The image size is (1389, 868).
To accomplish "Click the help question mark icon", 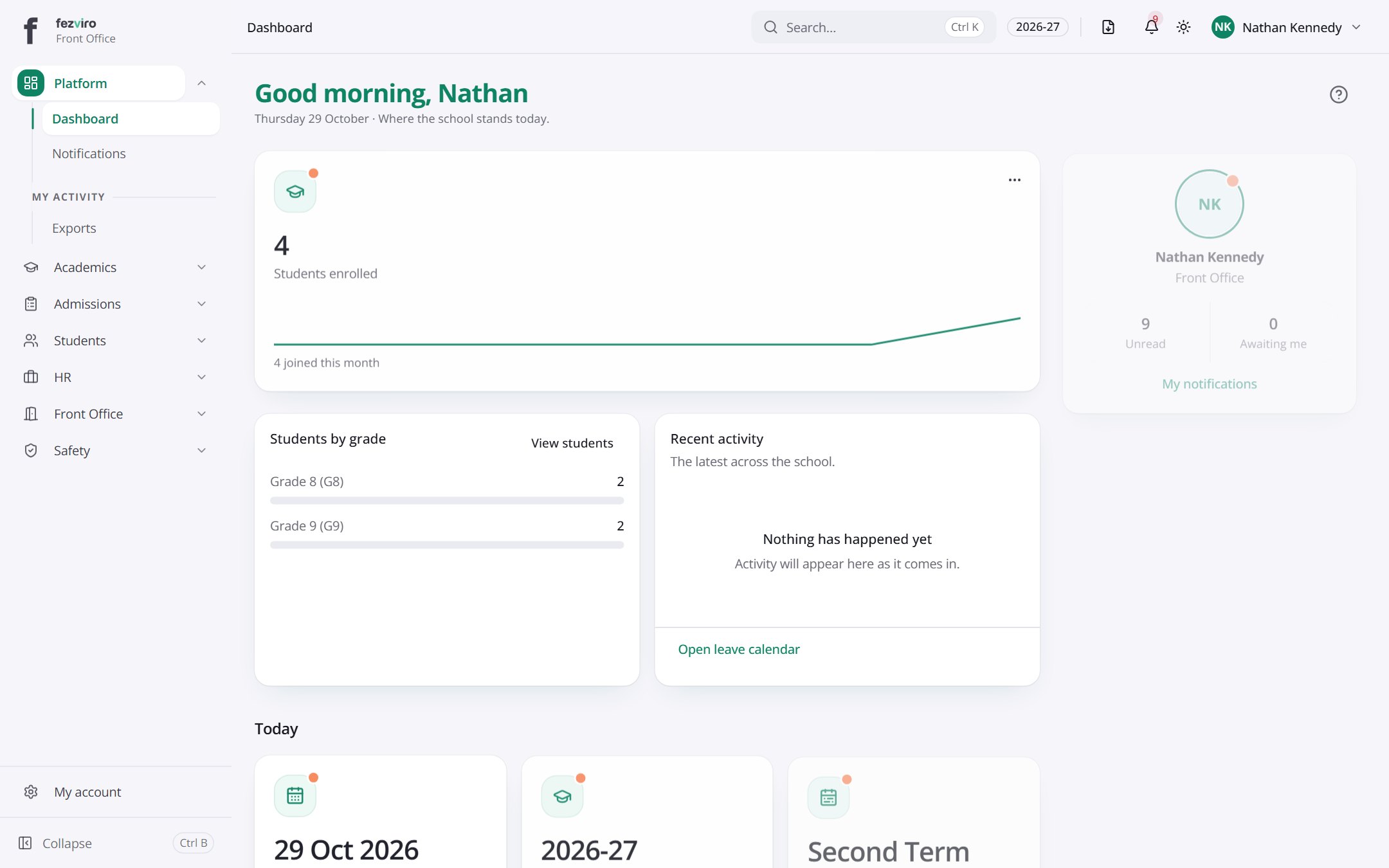I will [x=1338, y=95].
